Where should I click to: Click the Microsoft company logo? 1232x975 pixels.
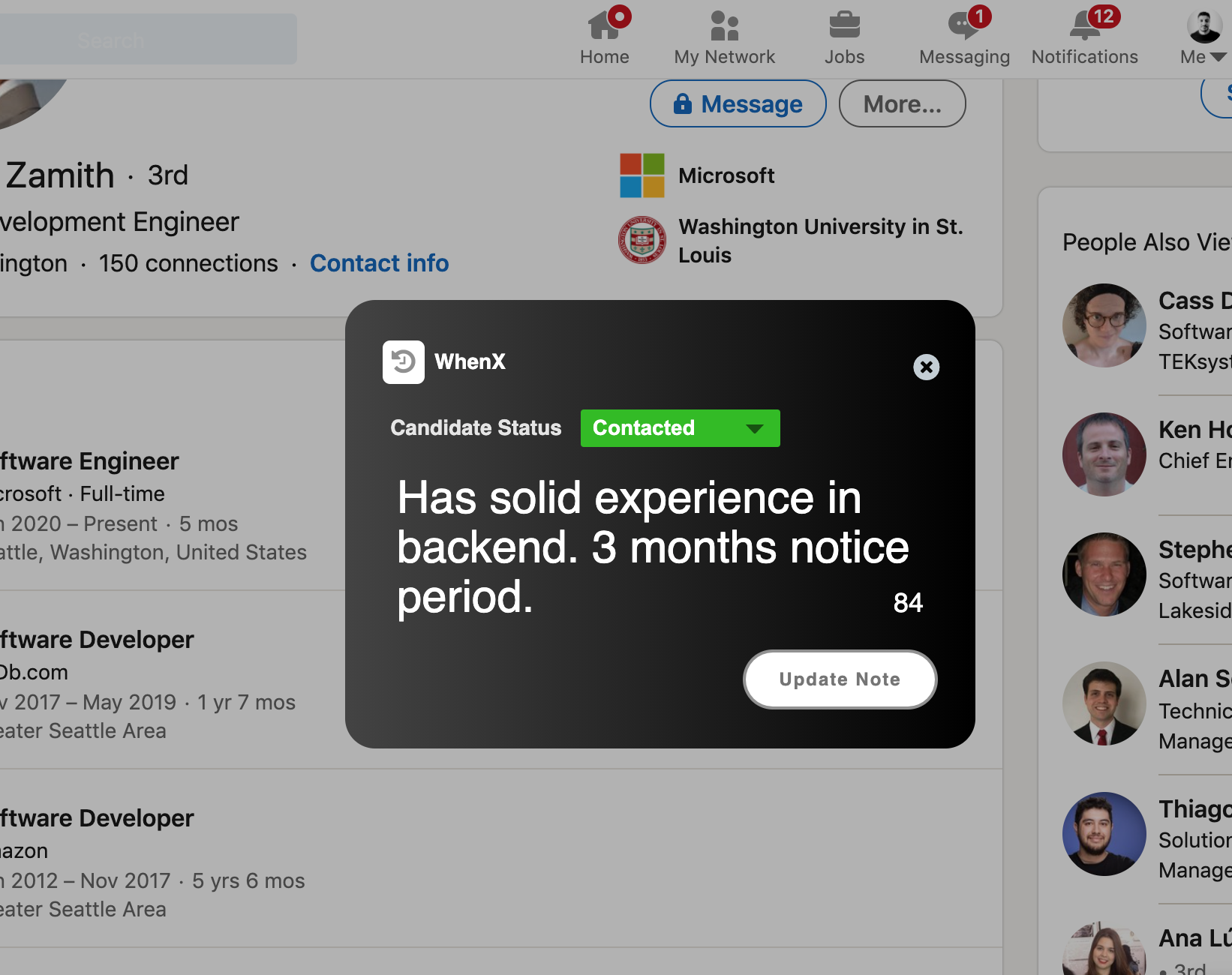coord(642,175)
